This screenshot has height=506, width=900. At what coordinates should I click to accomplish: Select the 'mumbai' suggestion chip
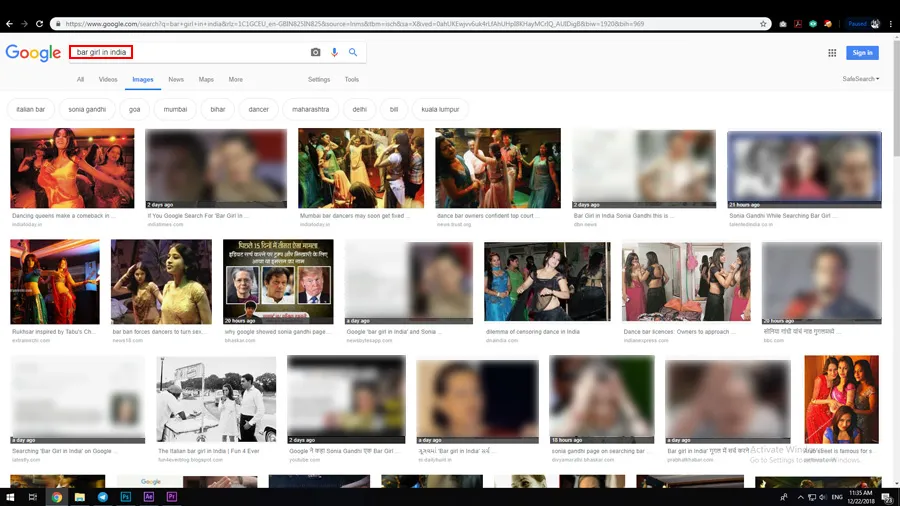tap(175, 110)
